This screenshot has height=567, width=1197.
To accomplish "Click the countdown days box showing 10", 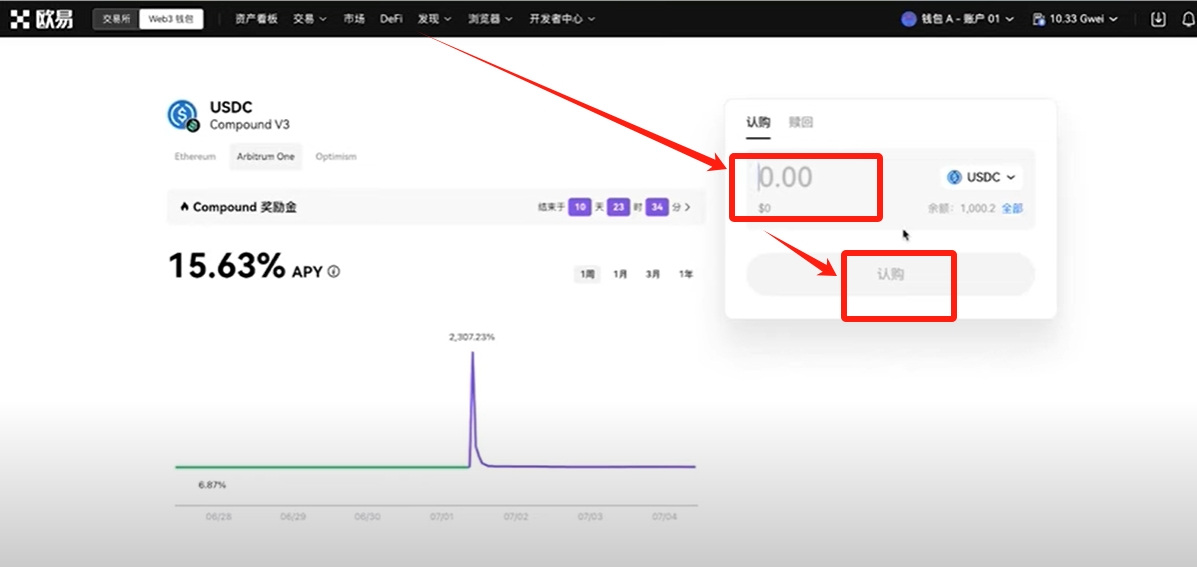I will 580,207.
